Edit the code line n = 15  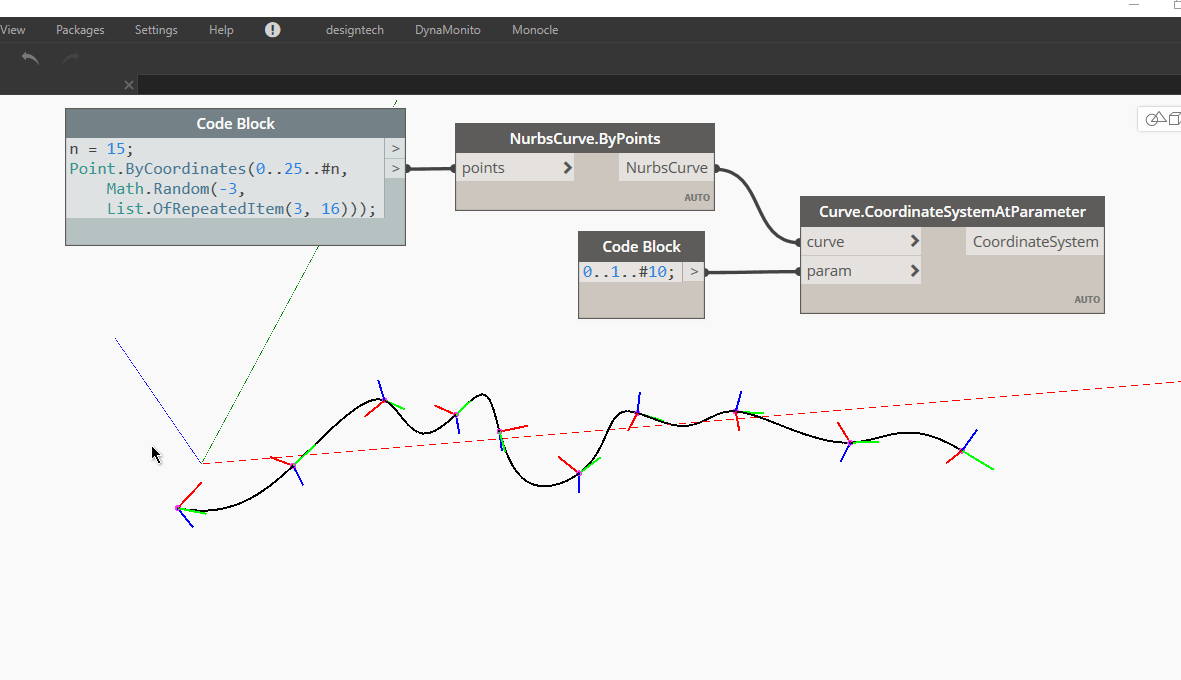pyautogui.click(x=101, y=149)
